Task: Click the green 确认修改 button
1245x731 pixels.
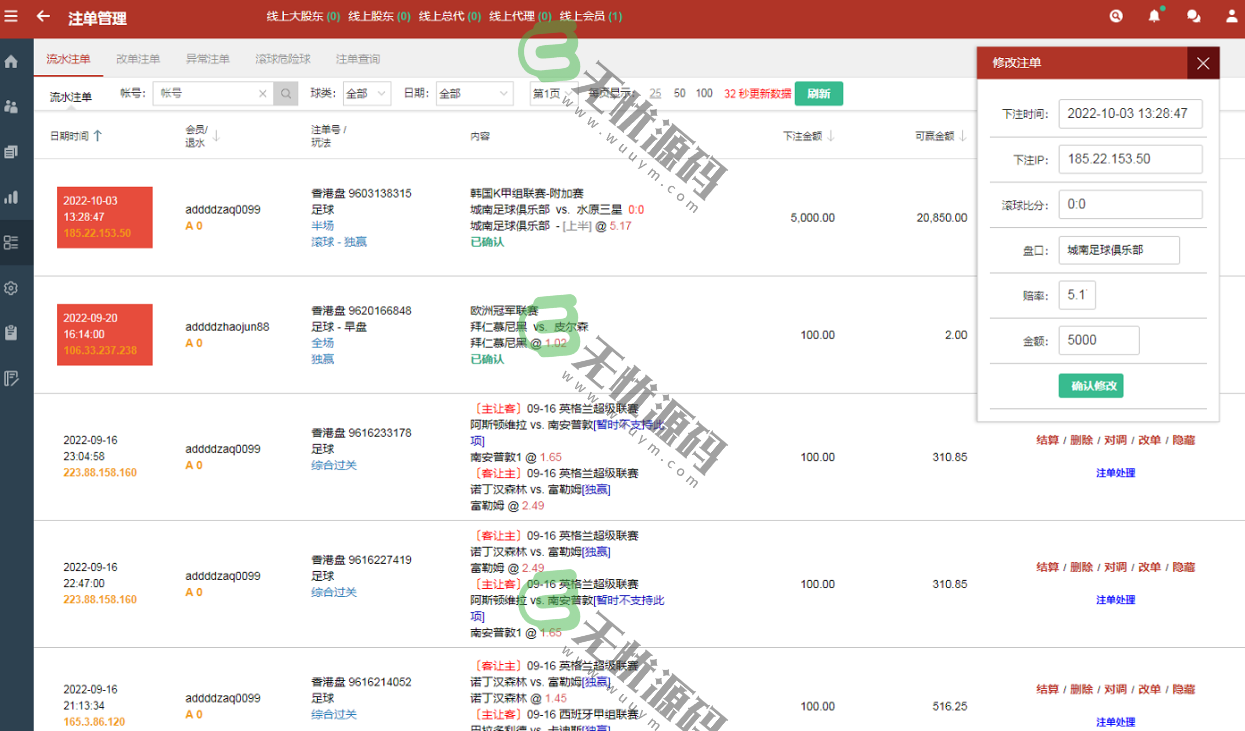Action: [1090, 385]
